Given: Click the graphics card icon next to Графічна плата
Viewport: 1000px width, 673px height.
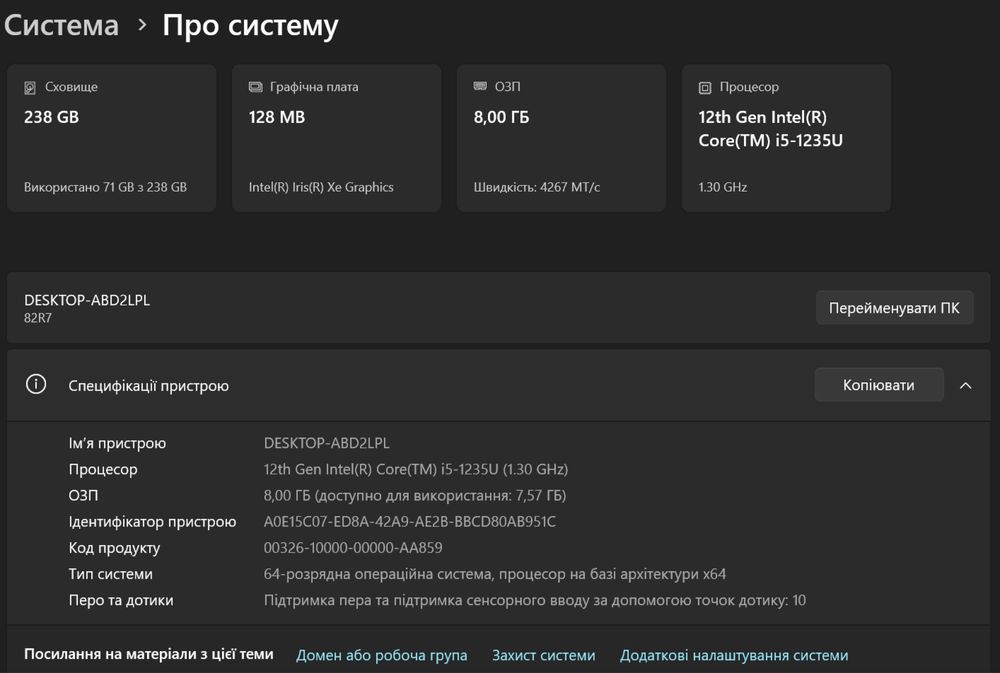Looking at the screenshot, I should [256, 87].
